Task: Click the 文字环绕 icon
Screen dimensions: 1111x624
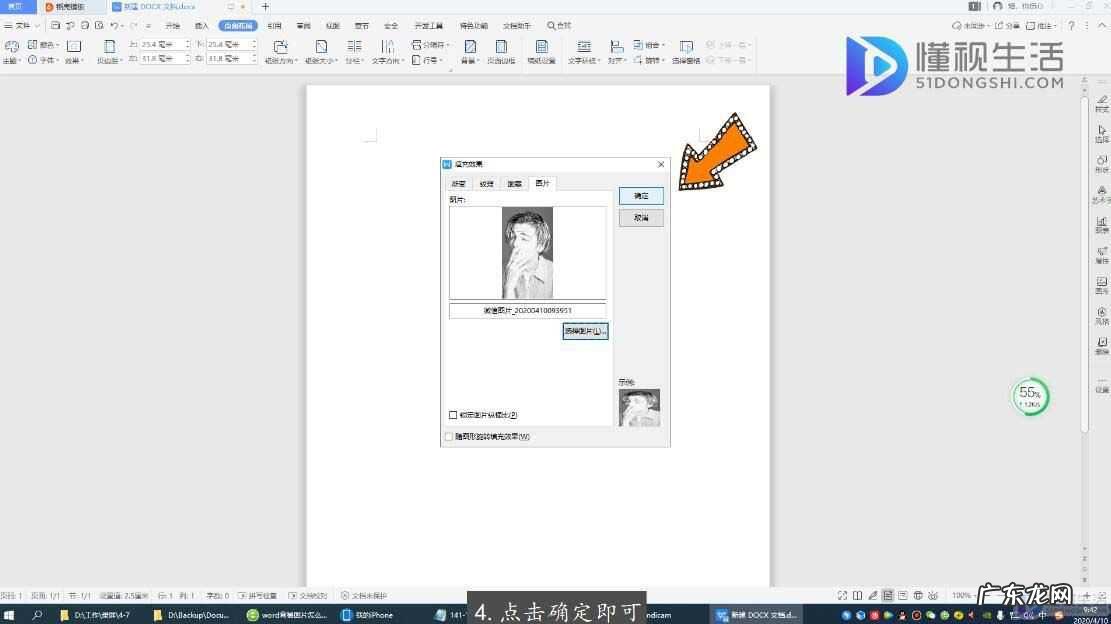Action: tap(584, 52)
